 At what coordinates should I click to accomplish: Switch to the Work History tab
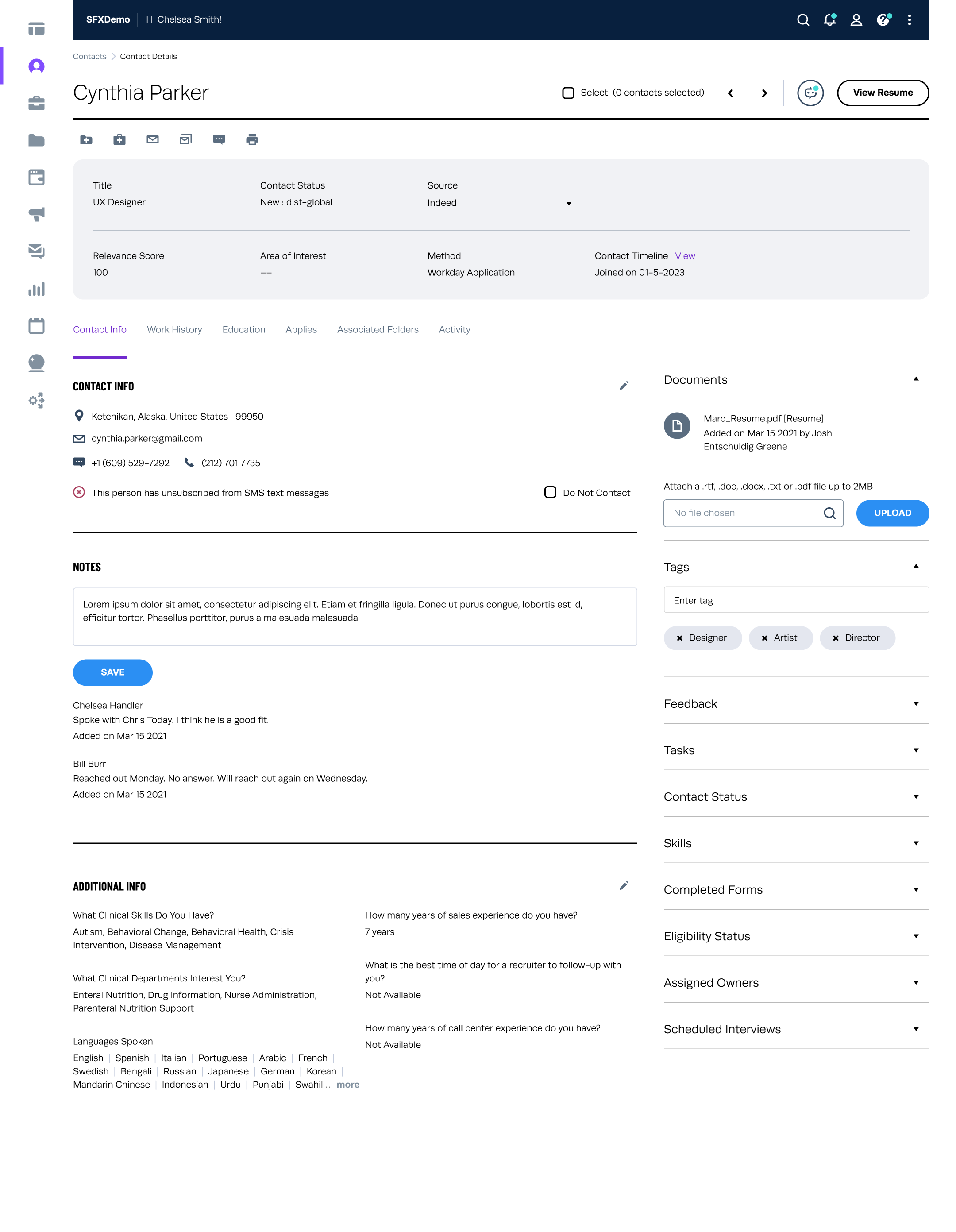click(x=174, y=329)
